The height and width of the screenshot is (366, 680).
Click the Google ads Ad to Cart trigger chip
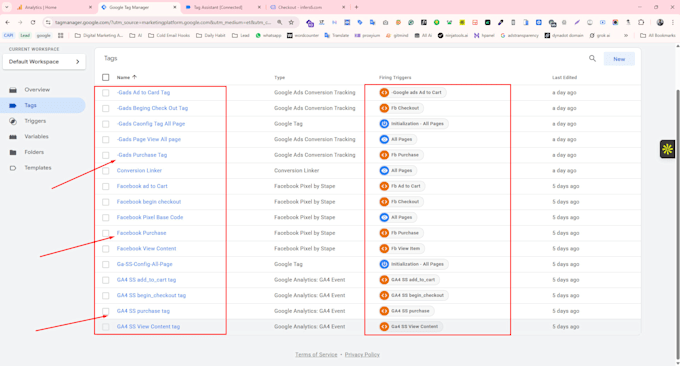[x=412, y=92]
